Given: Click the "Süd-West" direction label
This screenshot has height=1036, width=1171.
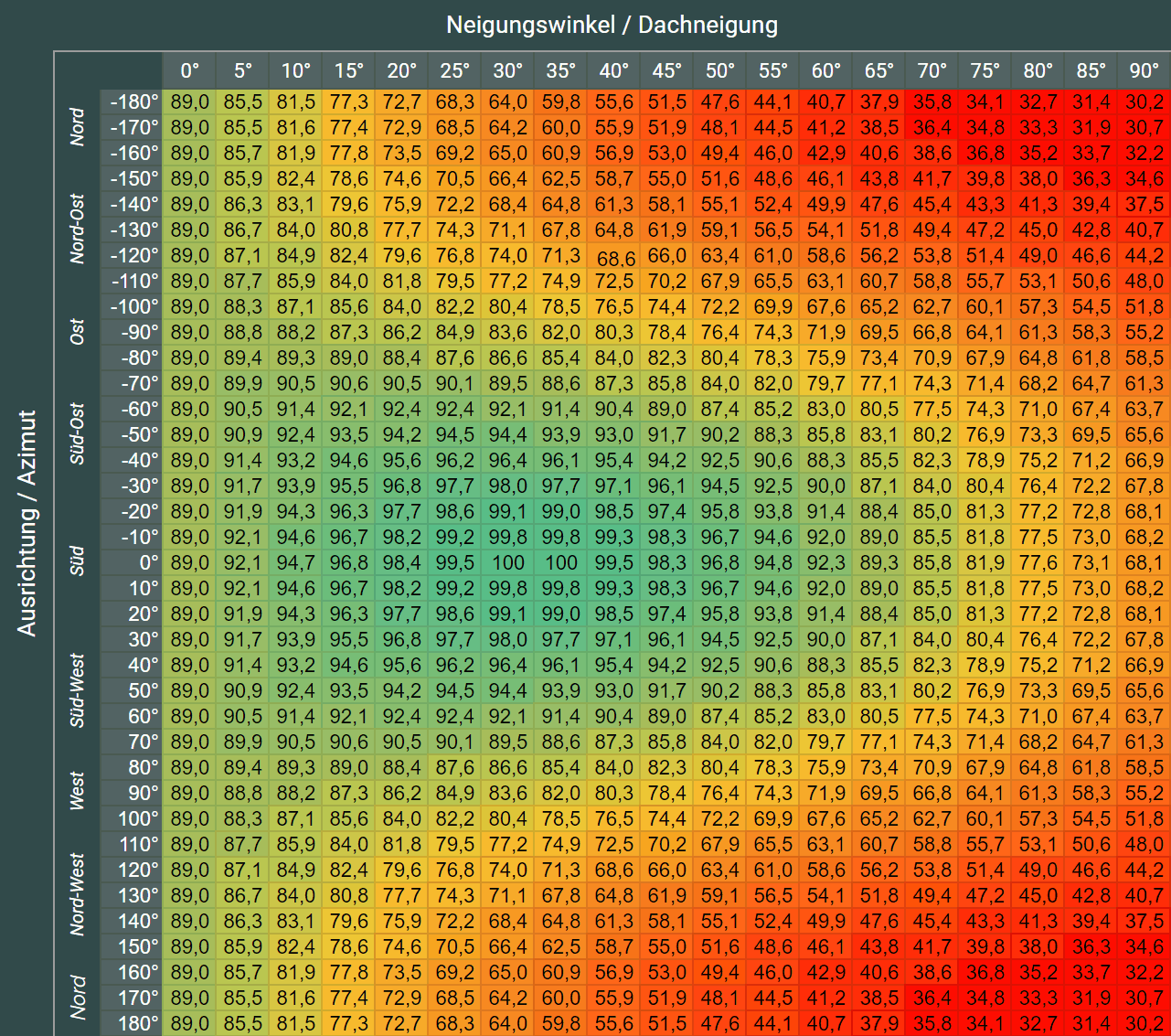Looking at the screenshot, I should click(x=78, y=690).
